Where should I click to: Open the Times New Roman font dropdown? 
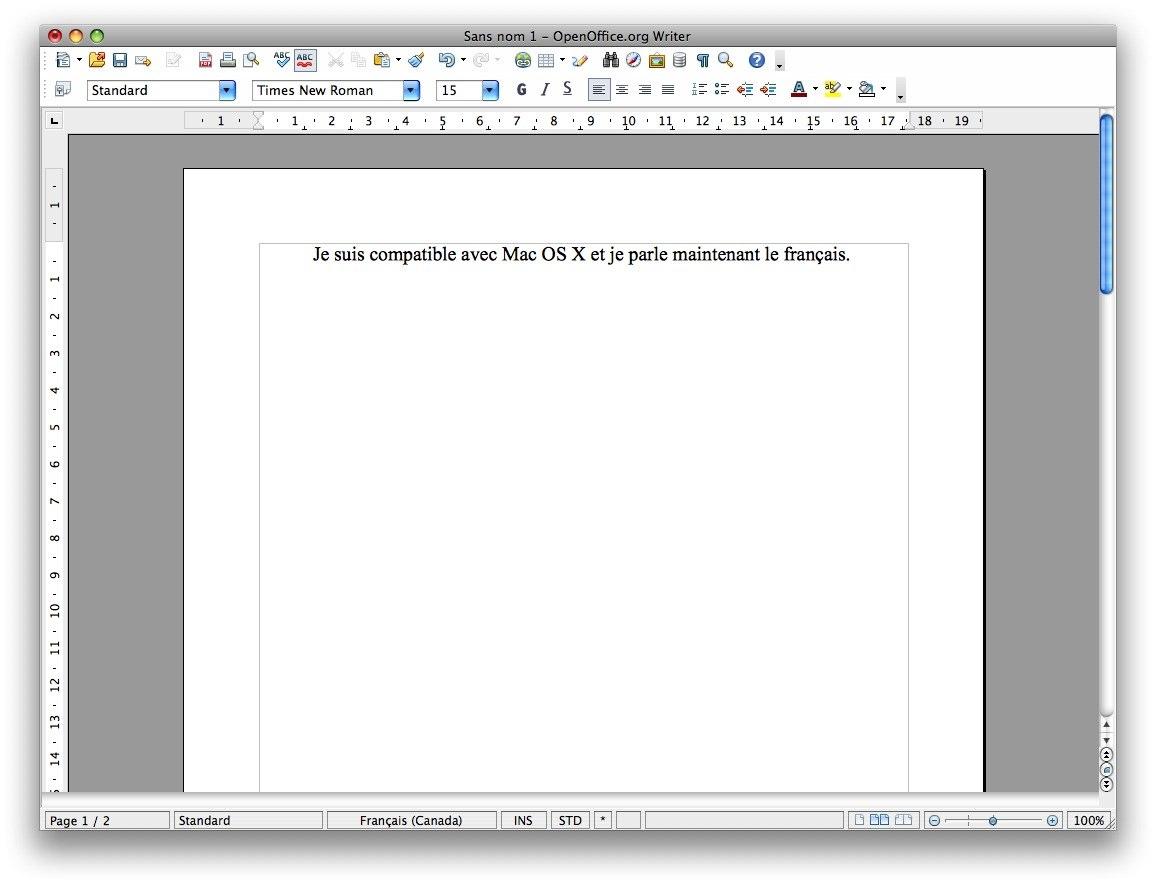pos(411,91)
